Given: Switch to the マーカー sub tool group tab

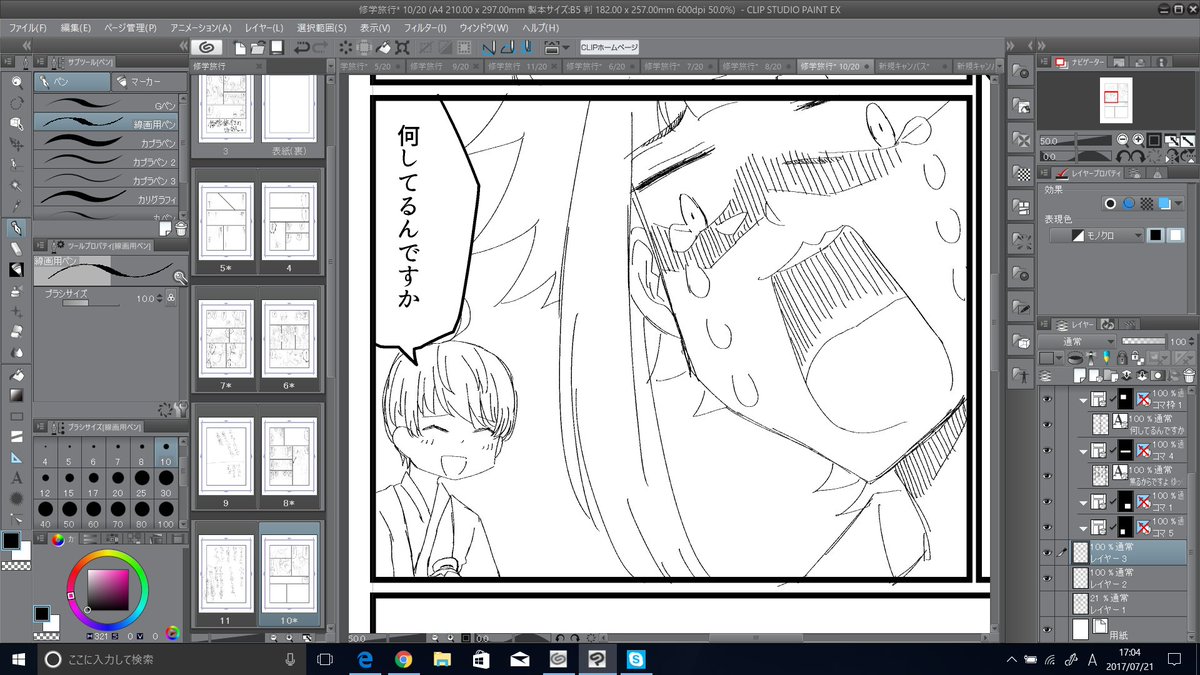Looking at the screenshot, I should 148,81.
